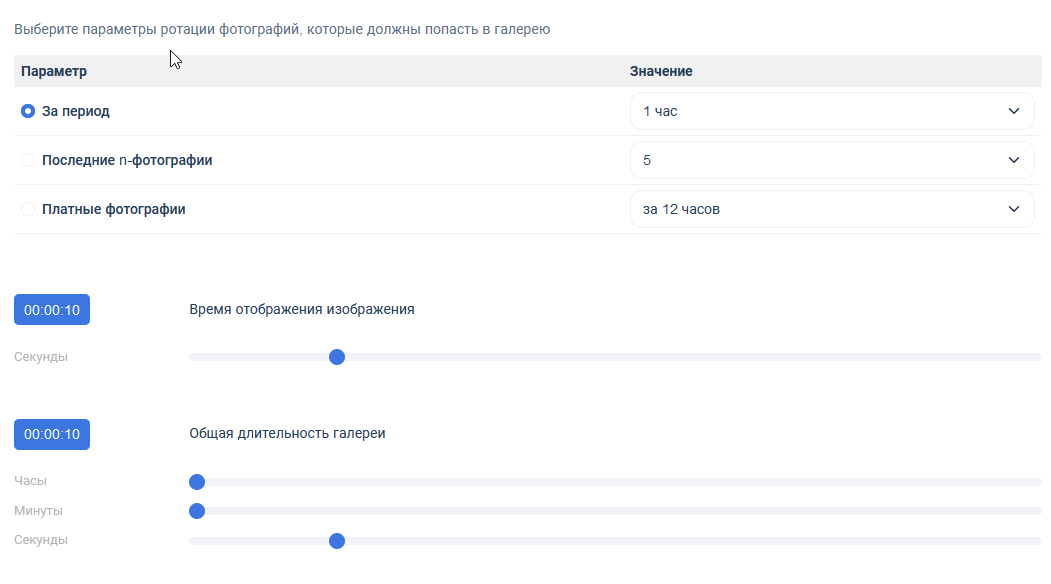Click the seconds slider handle for image display time

pos(337,357)
